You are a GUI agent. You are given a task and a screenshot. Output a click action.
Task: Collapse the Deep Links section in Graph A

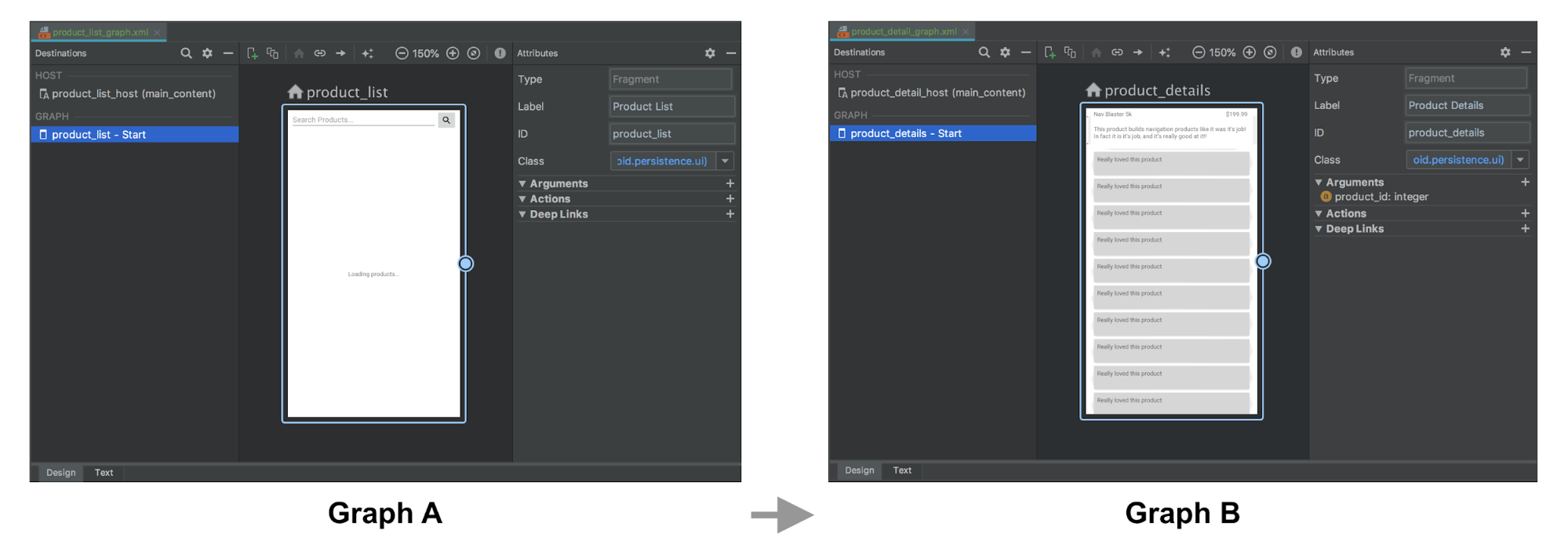tap(522, 214)
